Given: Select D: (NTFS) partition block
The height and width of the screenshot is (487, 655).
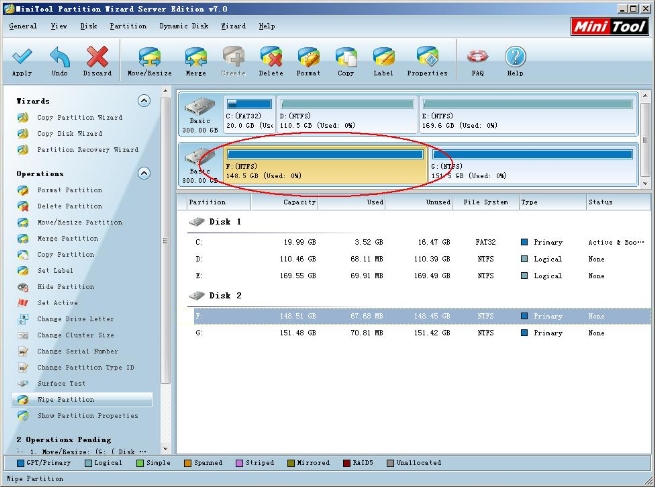Looking at the screenshot, I should (347, 114).
